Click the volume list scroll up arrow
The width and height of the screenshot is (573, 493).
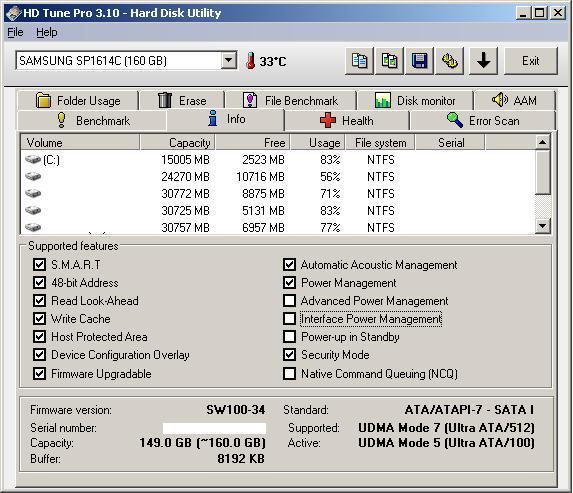[542, 142]
